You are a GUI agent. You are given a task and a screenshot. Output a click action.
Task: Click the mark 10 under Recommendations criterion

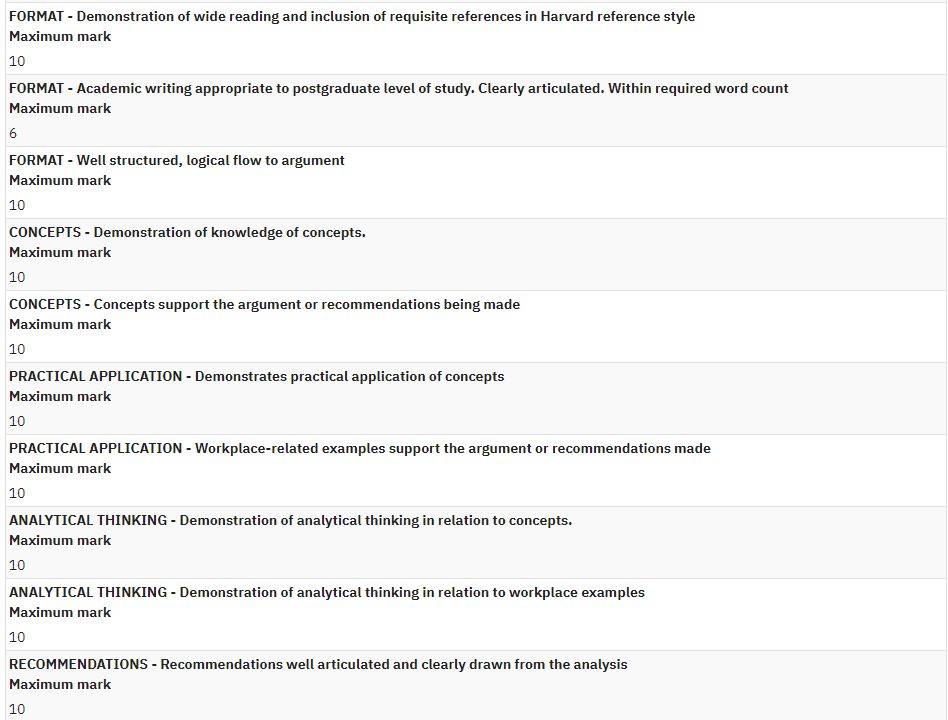[x=17, y=709]
